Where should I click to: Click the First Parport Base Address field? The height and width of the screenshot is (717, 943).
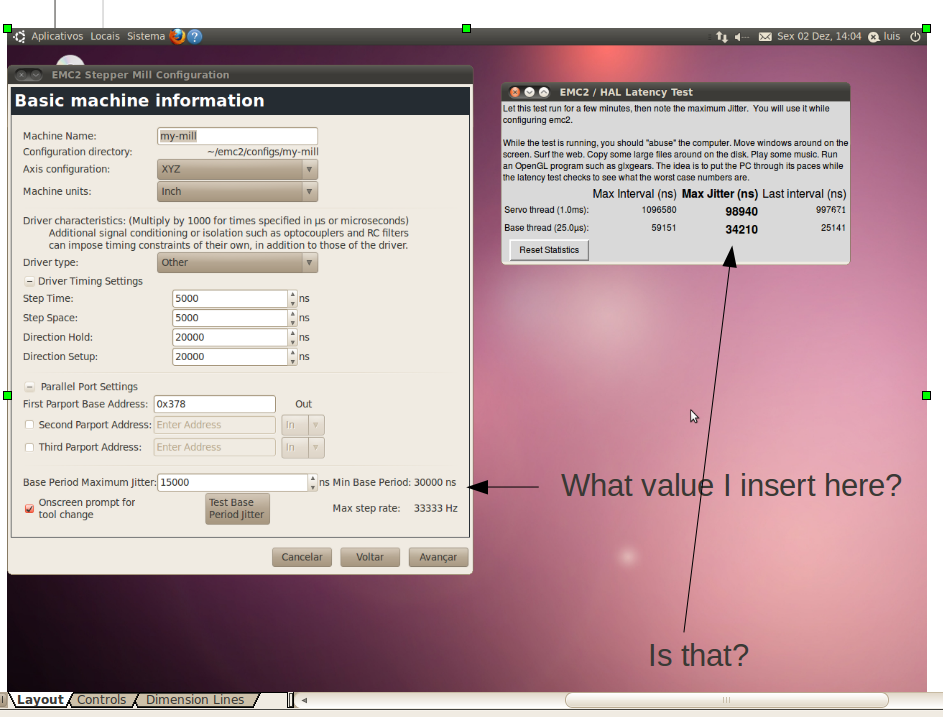tap(215, 404)
